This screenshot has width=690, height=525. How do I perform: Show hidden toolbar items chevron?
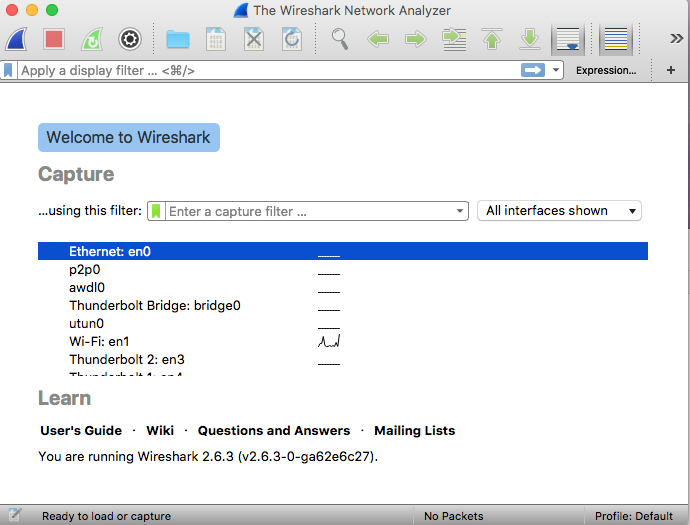676,39
